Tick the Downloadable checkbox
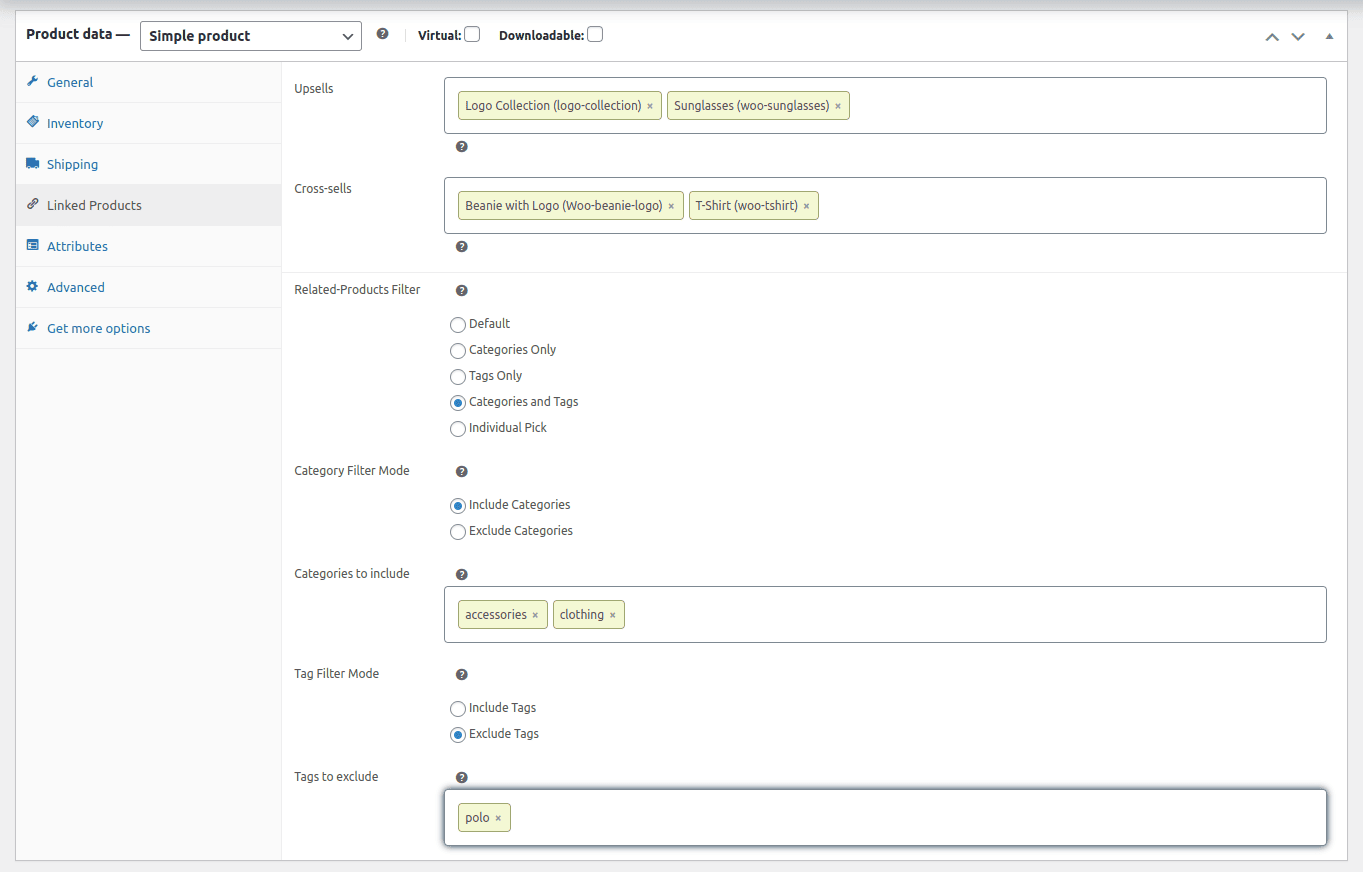This screenshot has height=872, width=1363. coord(595,35)
